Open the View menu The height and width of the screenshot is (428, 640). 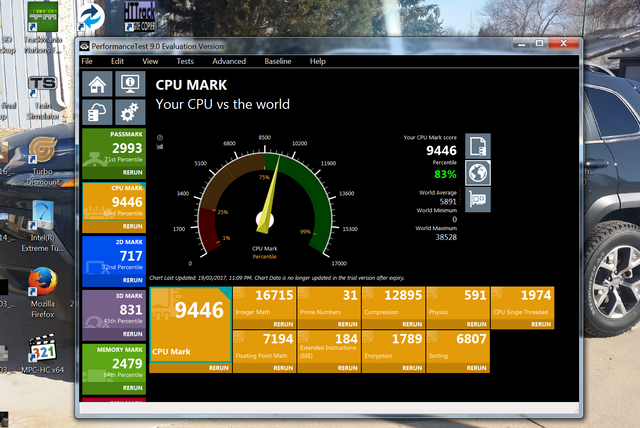point(150,61)
